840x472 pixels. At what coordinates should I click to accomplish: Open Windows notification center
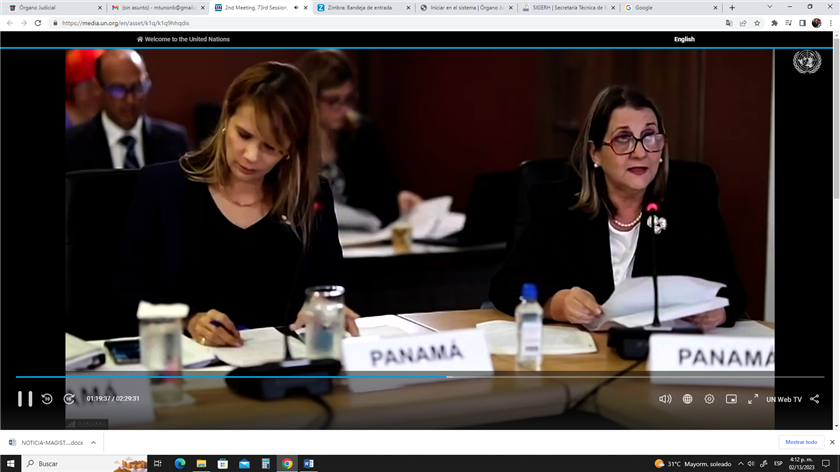(826, 464)
